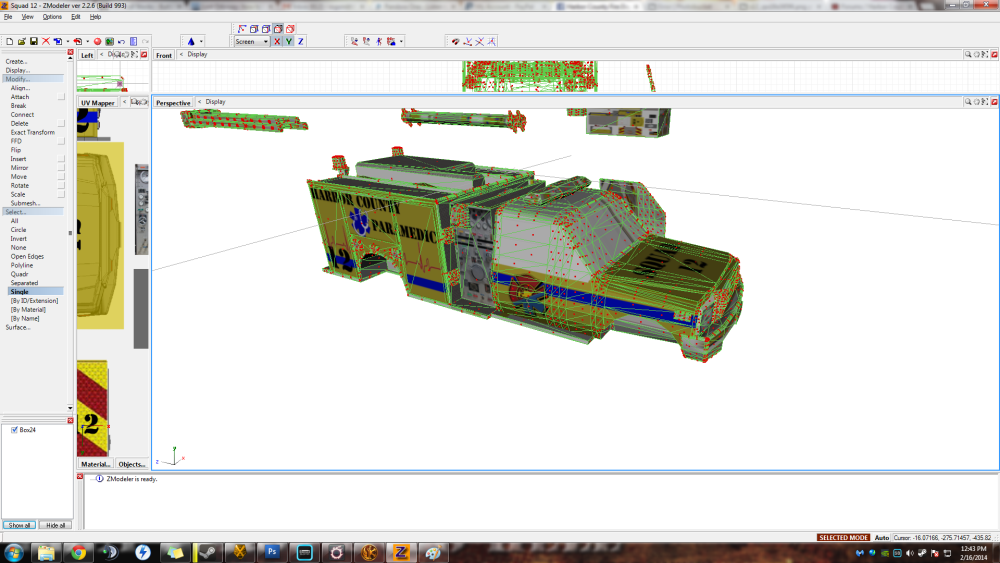Image resolution: width=1000 pixels, height=563 pixels.
Task: Expand the Align... command entry
Action: (x=20, y=88)
